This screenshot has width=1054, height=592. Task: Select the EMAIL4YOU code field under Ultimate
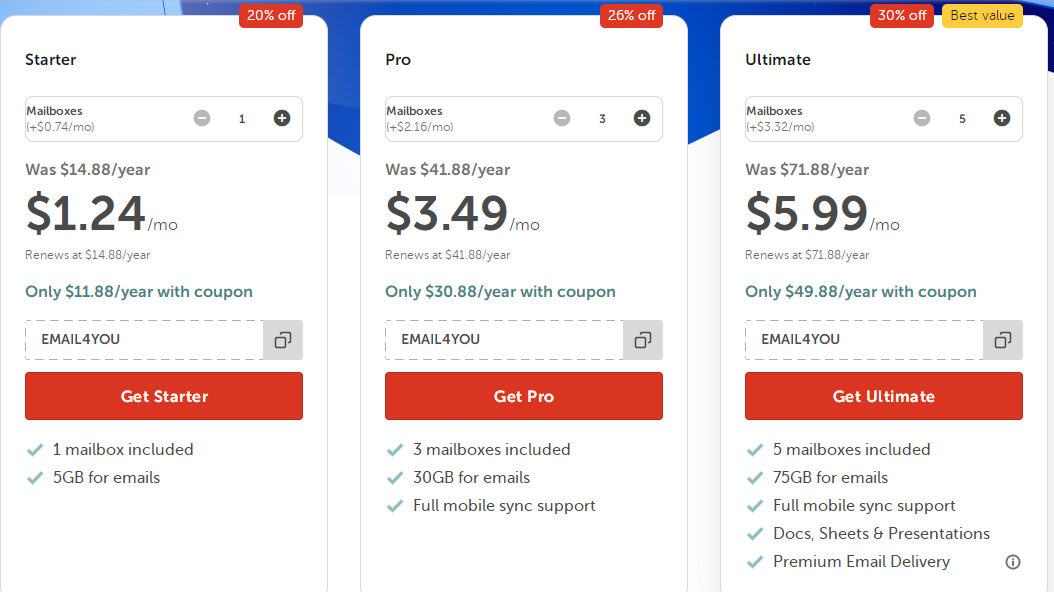click(864, 340)
